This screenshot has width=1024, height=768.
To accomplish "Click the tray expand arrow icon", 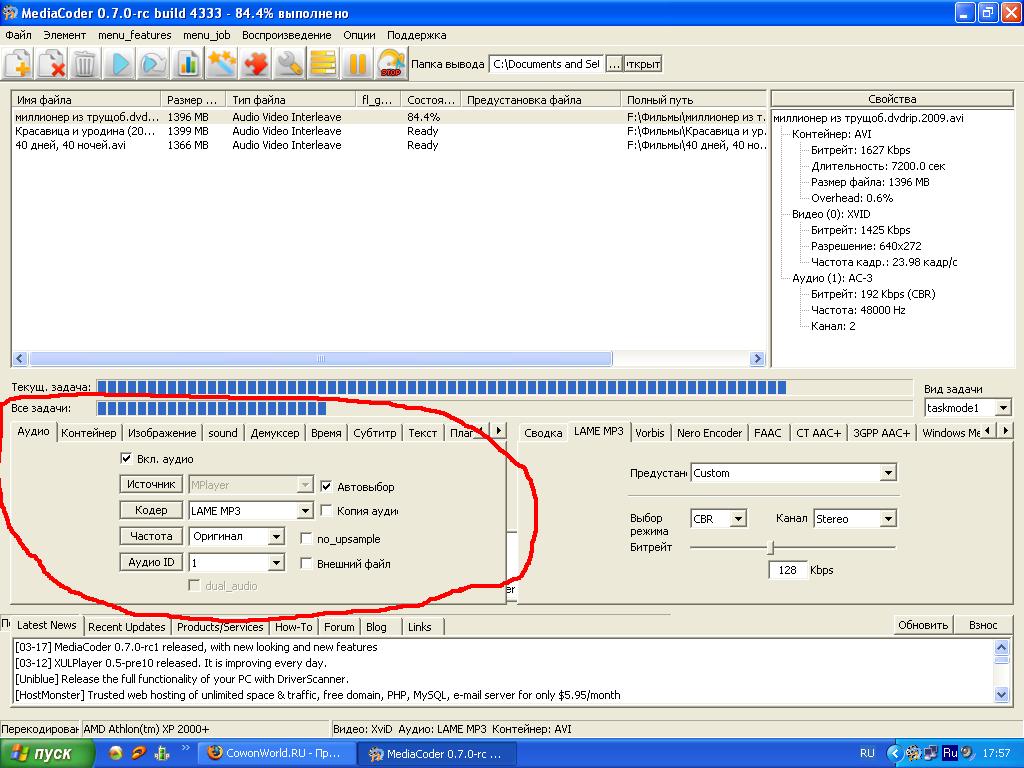I will click(x=895, y=753).
